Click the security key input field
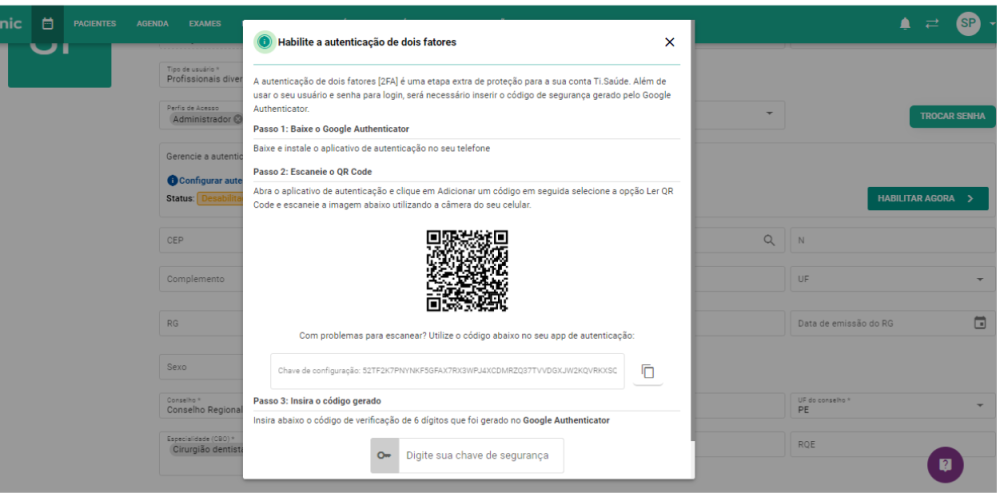 pyautogui.click(x=481, y=456)
